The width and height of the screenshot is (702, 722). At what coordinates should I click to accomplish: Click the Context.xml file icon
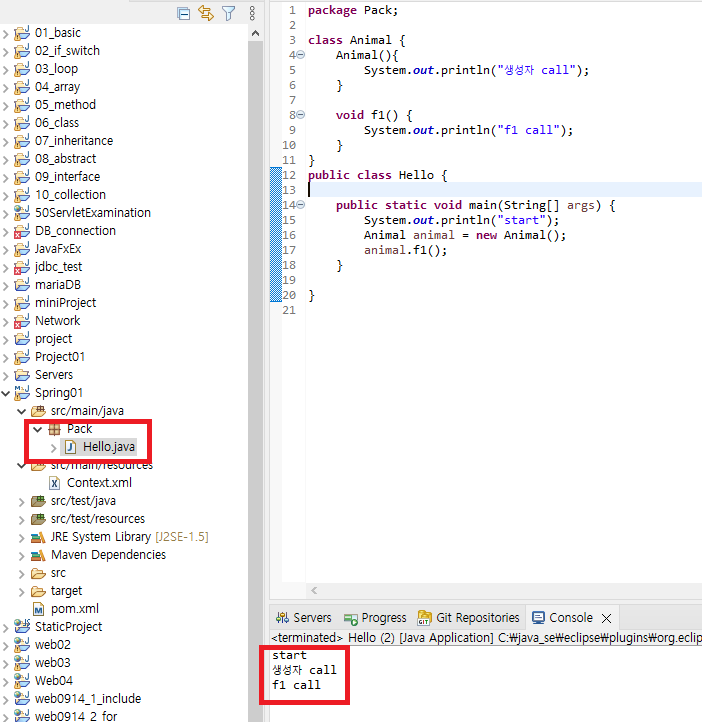(x=54, y=483)
